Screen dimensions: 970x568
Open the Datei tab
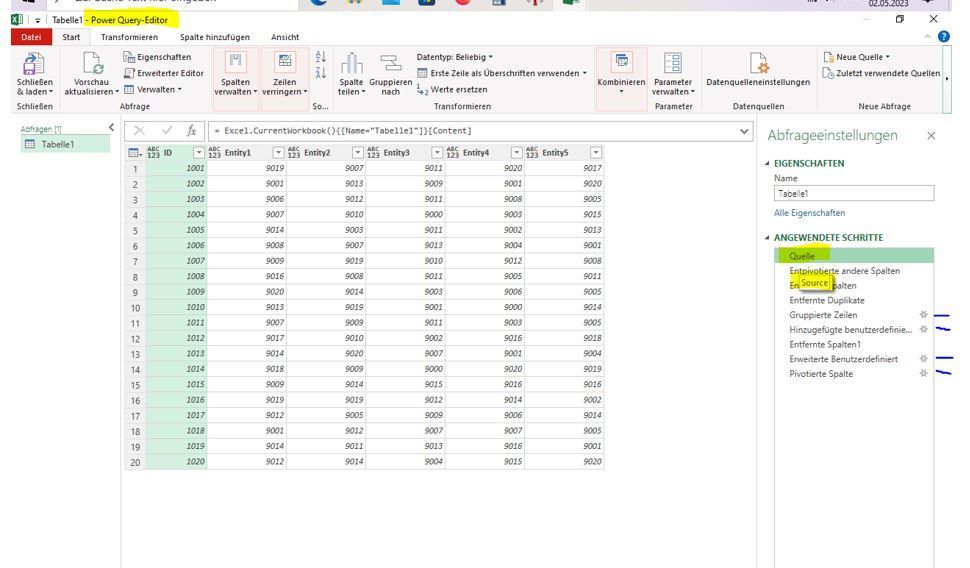31,37
